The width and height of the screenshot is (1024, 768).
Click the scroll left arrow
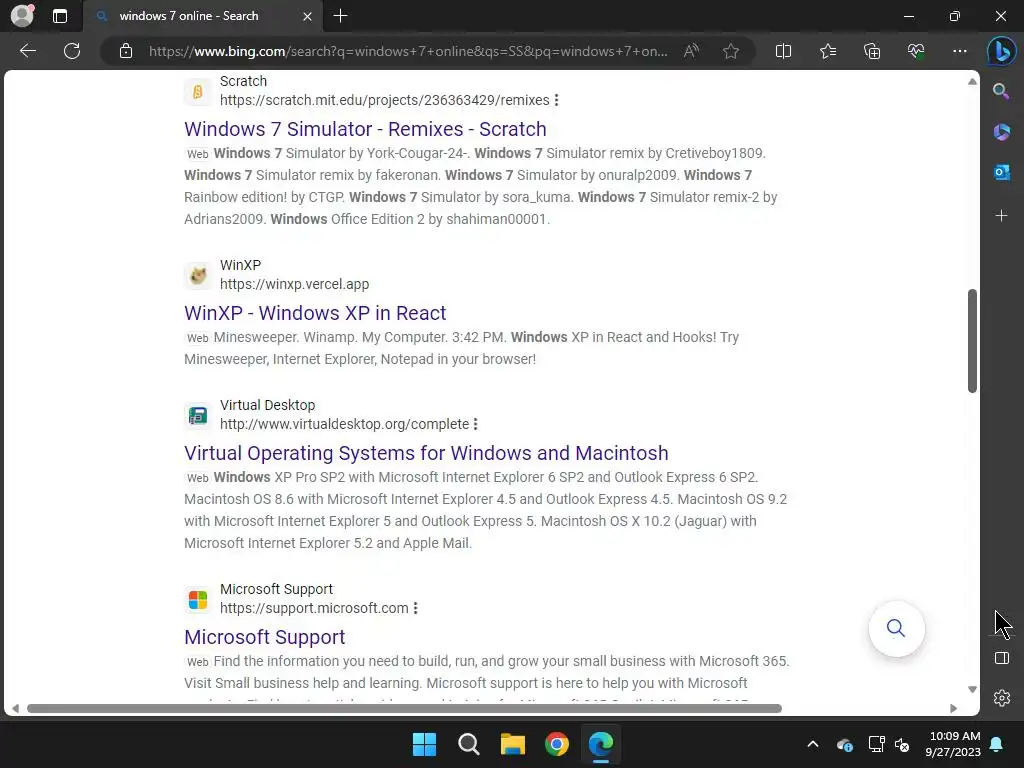tap(15, 709)
